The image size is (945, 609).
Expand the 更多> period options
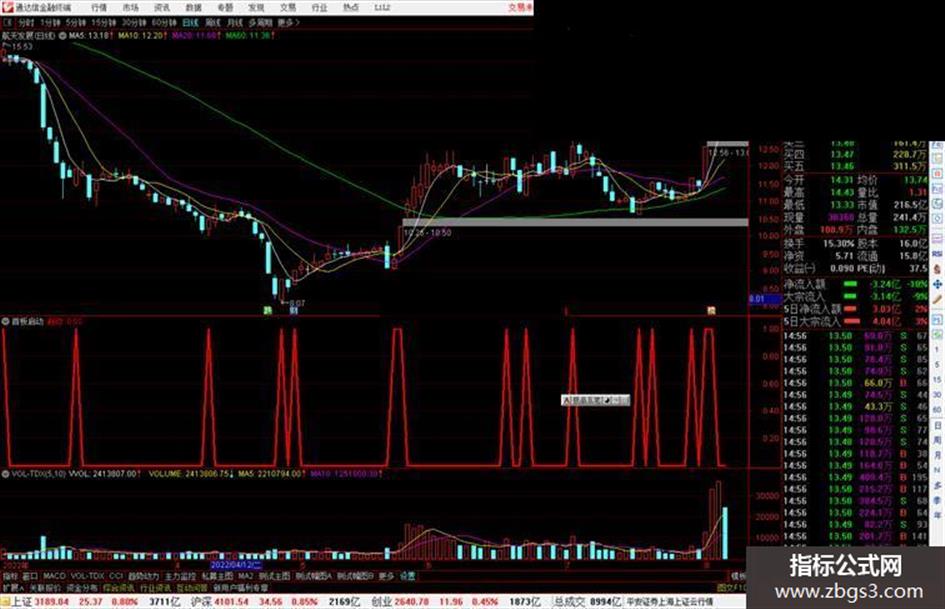(288, 23)
